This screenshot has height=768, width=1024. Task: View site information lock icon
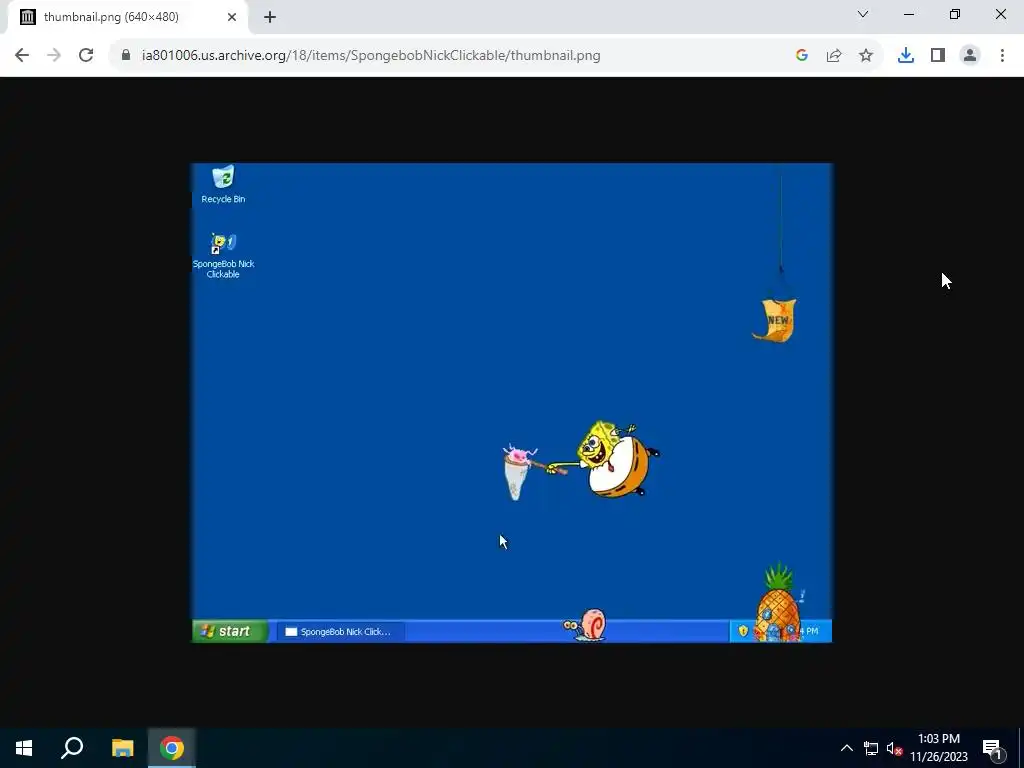[x=126, y=56]
